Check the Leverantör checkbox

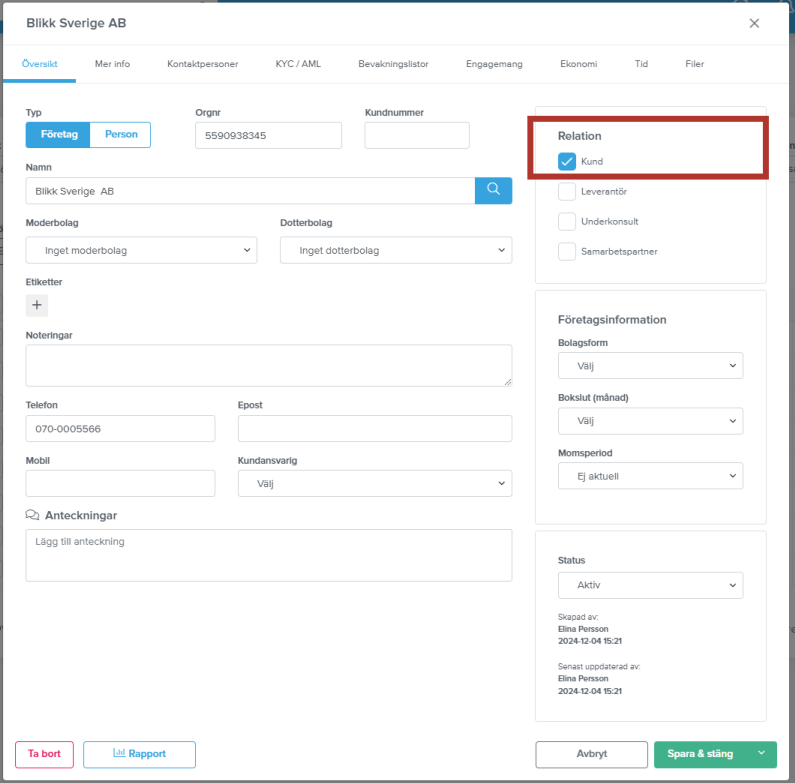pos(567,192)
